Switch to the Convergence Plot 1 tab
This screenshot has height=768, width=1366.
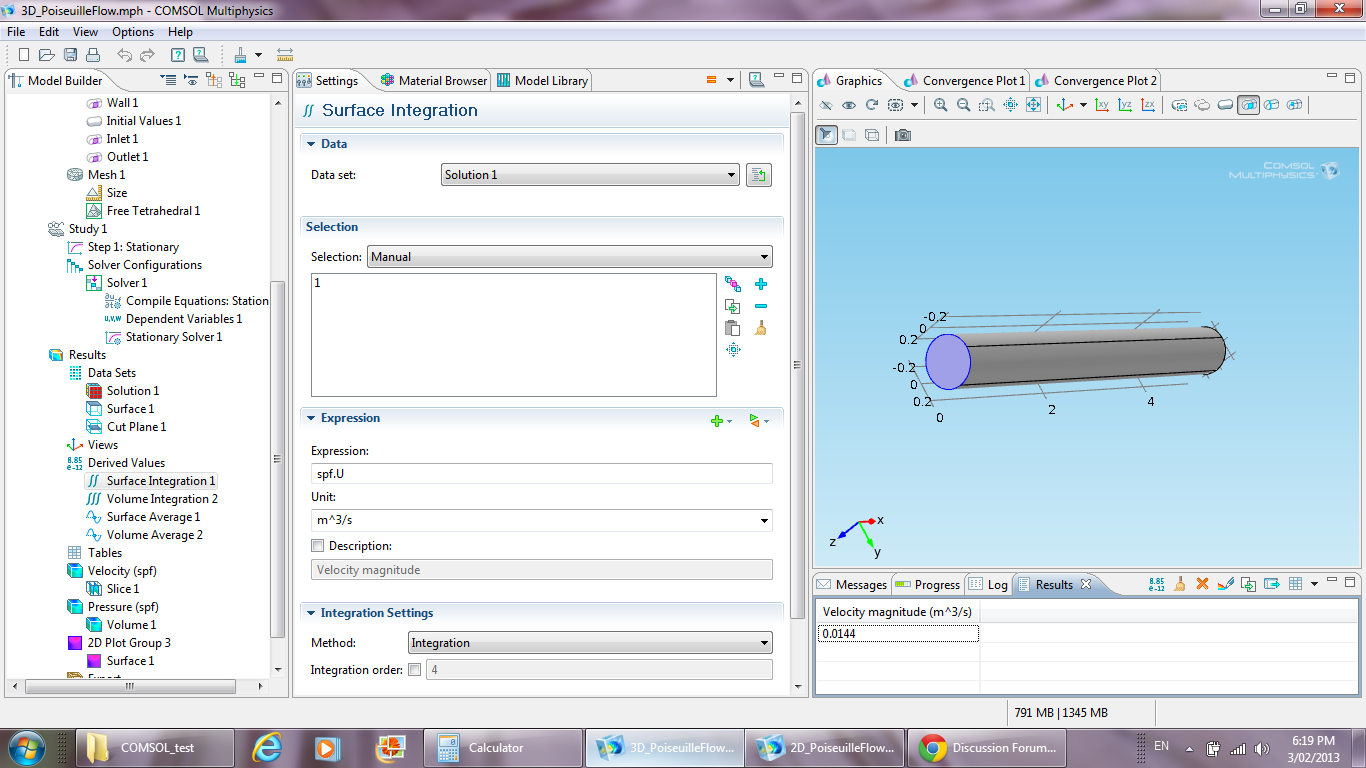click(964, 81)
